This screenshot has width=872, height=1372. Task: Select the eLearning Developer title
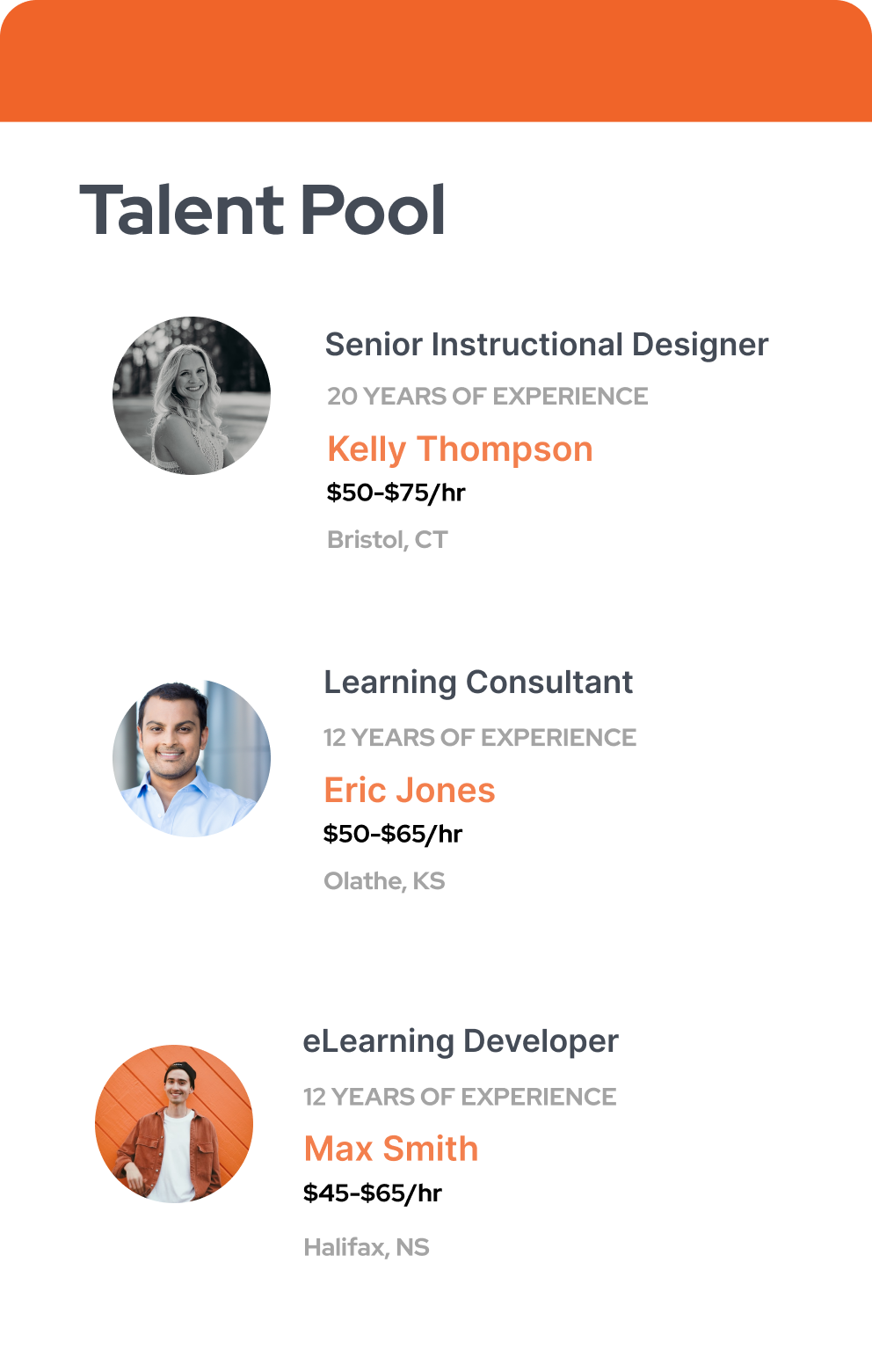point(461,1041)
